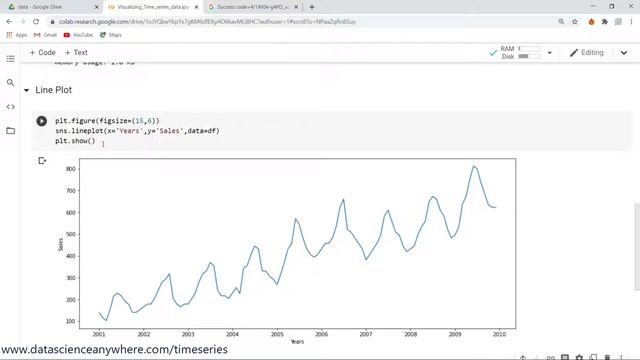The width and height of the screenshot is (640, 360).
Task: Open the Extensions puzzle menu
Action: point(604,22)
